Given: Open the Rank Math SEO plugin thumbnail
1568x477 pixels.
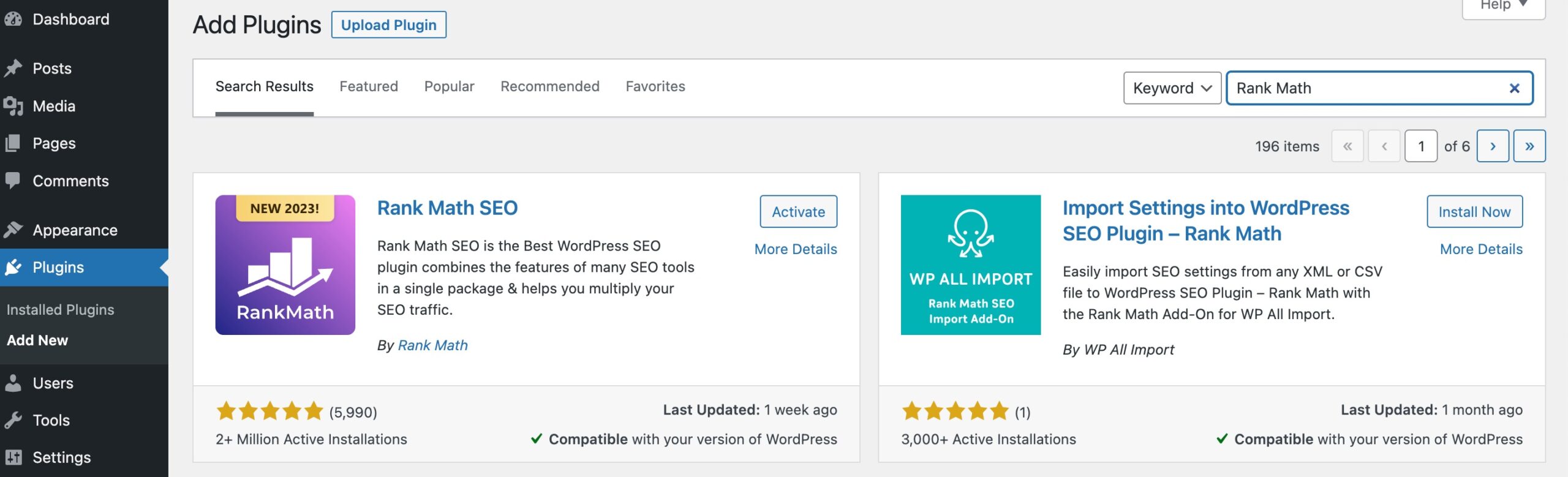Looking at the screenshot, I should pyautogui.click(x=285, y=265).
